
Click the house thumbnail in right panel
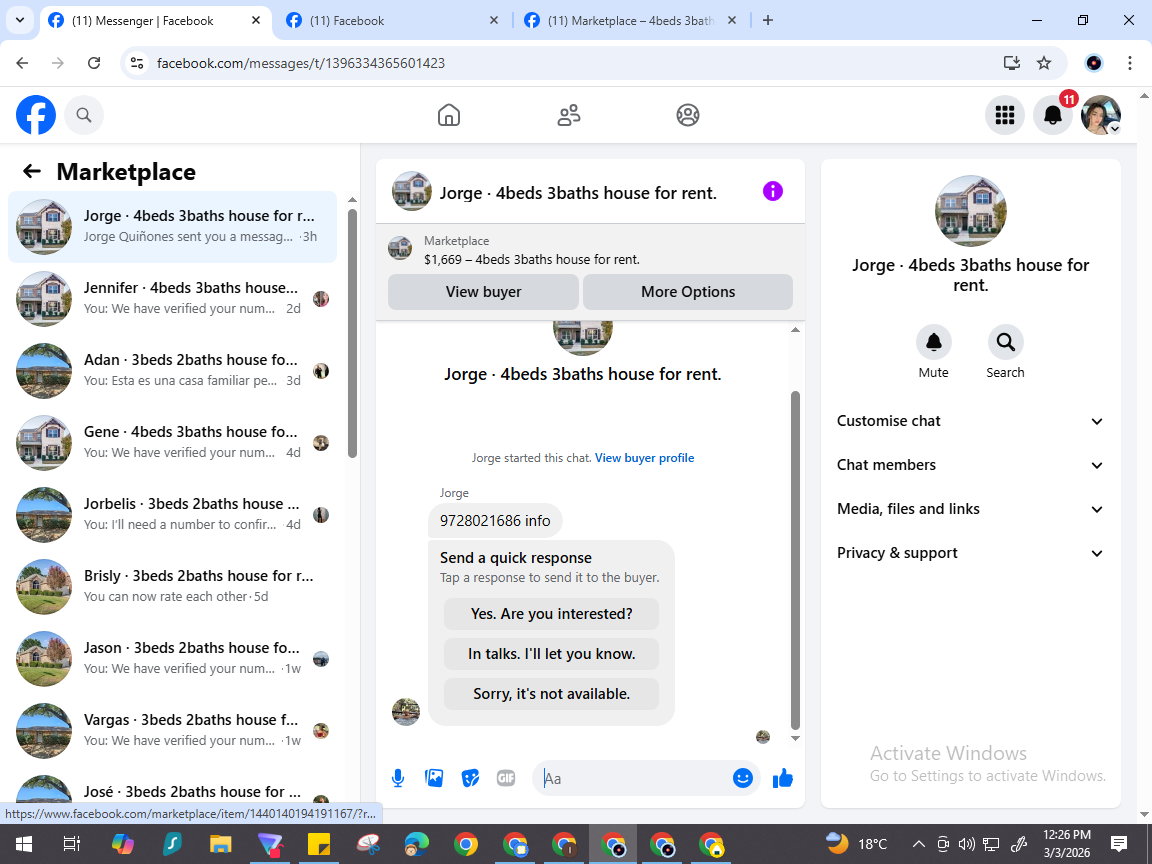tap(971, 211)
